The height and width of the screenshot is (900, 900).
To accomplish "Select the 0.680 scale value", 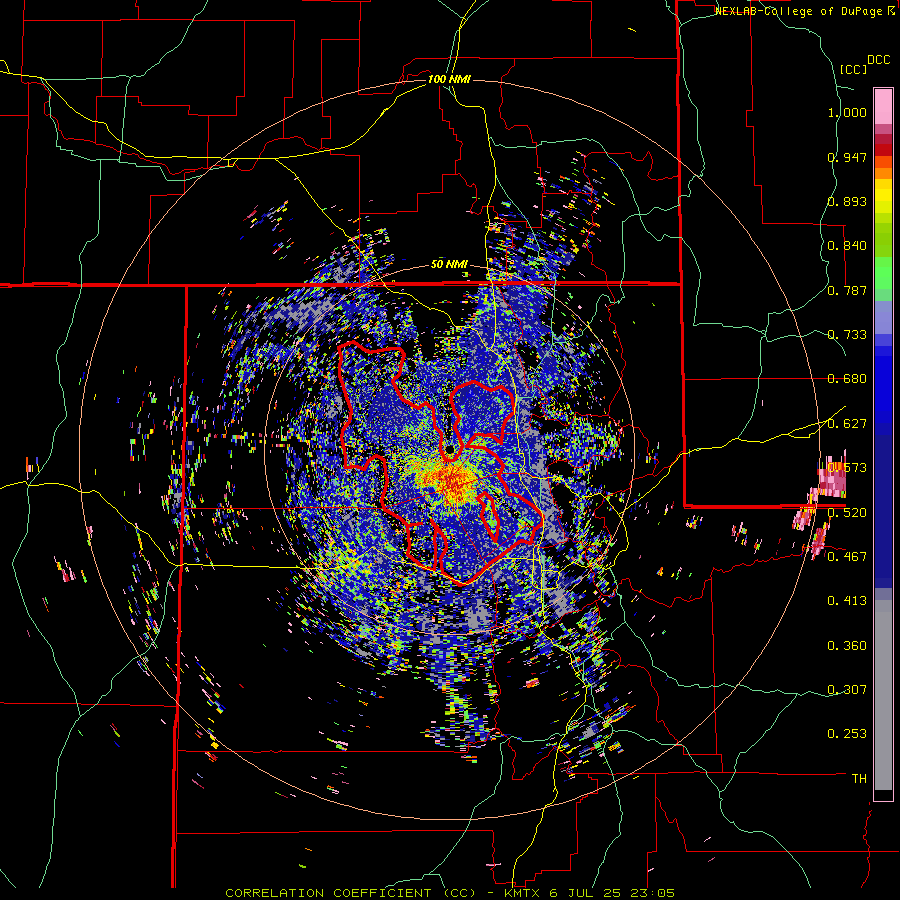I will [847, 379].
